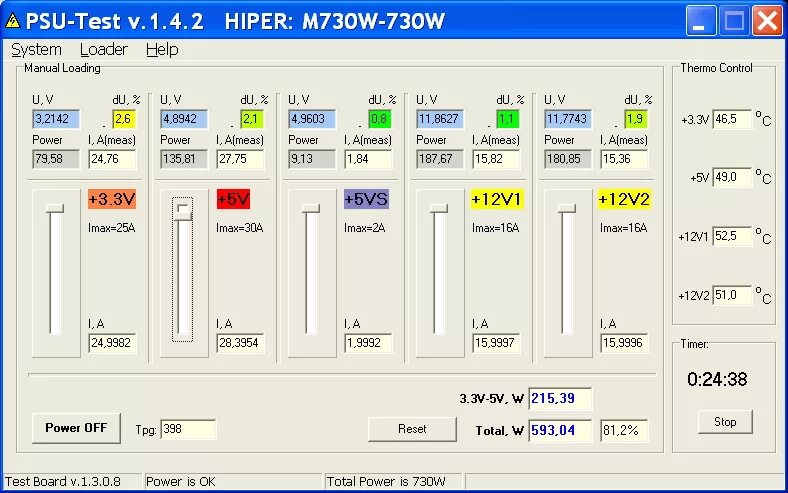788x493 pixels.
Task: Click the +12V1 current field 15,9997
Action: (x=497, y=343)
